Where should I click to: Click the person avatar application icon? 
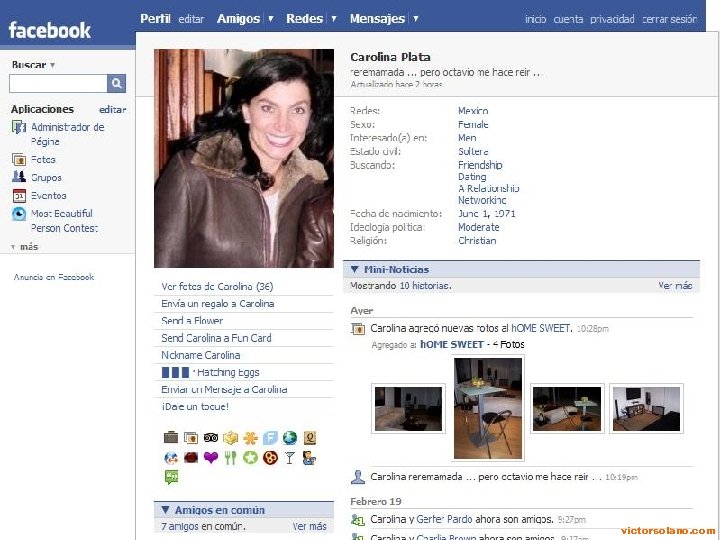pyautogui.click(x=309, y=457)
